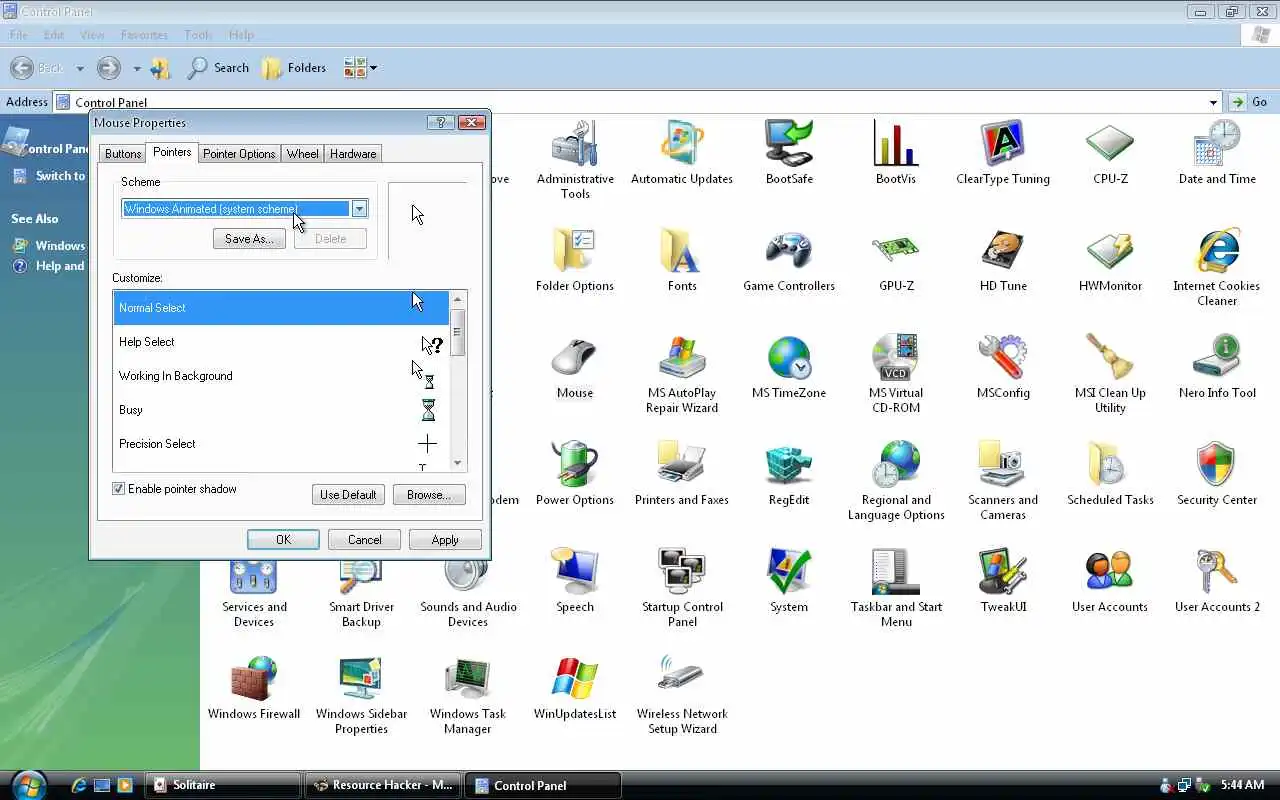Open Regional and Language Options icon
This screenshot has height=800, width=1280.
[896, 466]
